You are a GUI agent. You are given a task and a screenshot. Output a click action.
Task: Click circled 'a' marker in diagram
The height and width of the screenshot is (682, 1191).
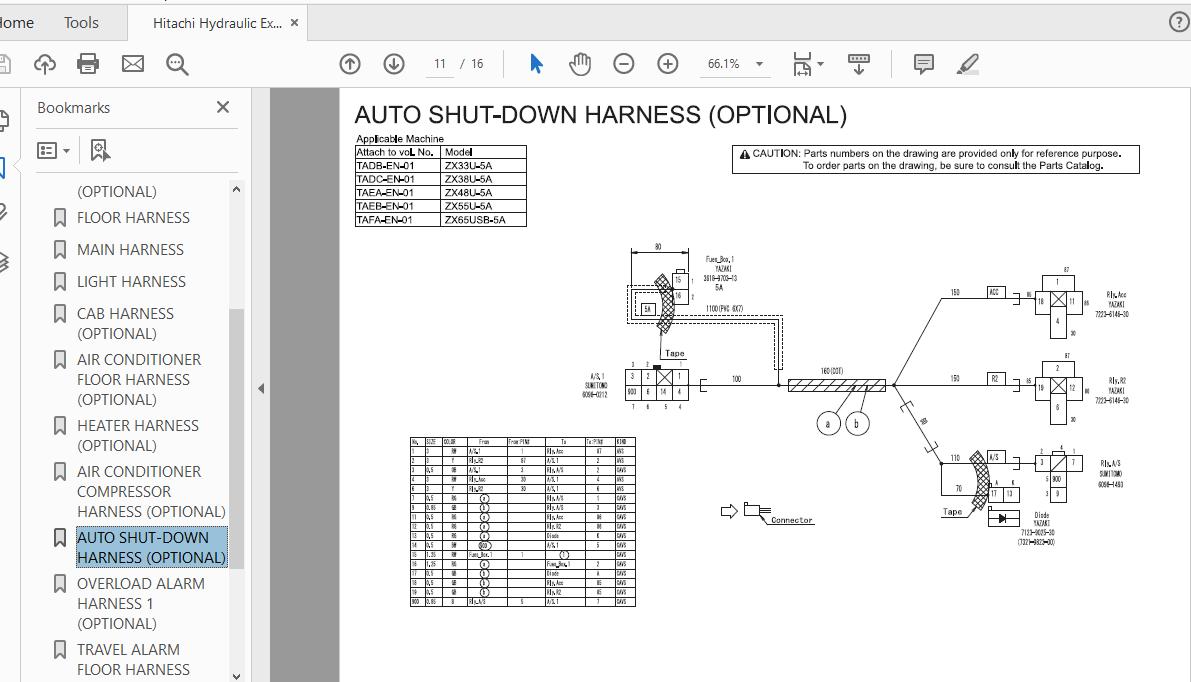tap(828, 424)
